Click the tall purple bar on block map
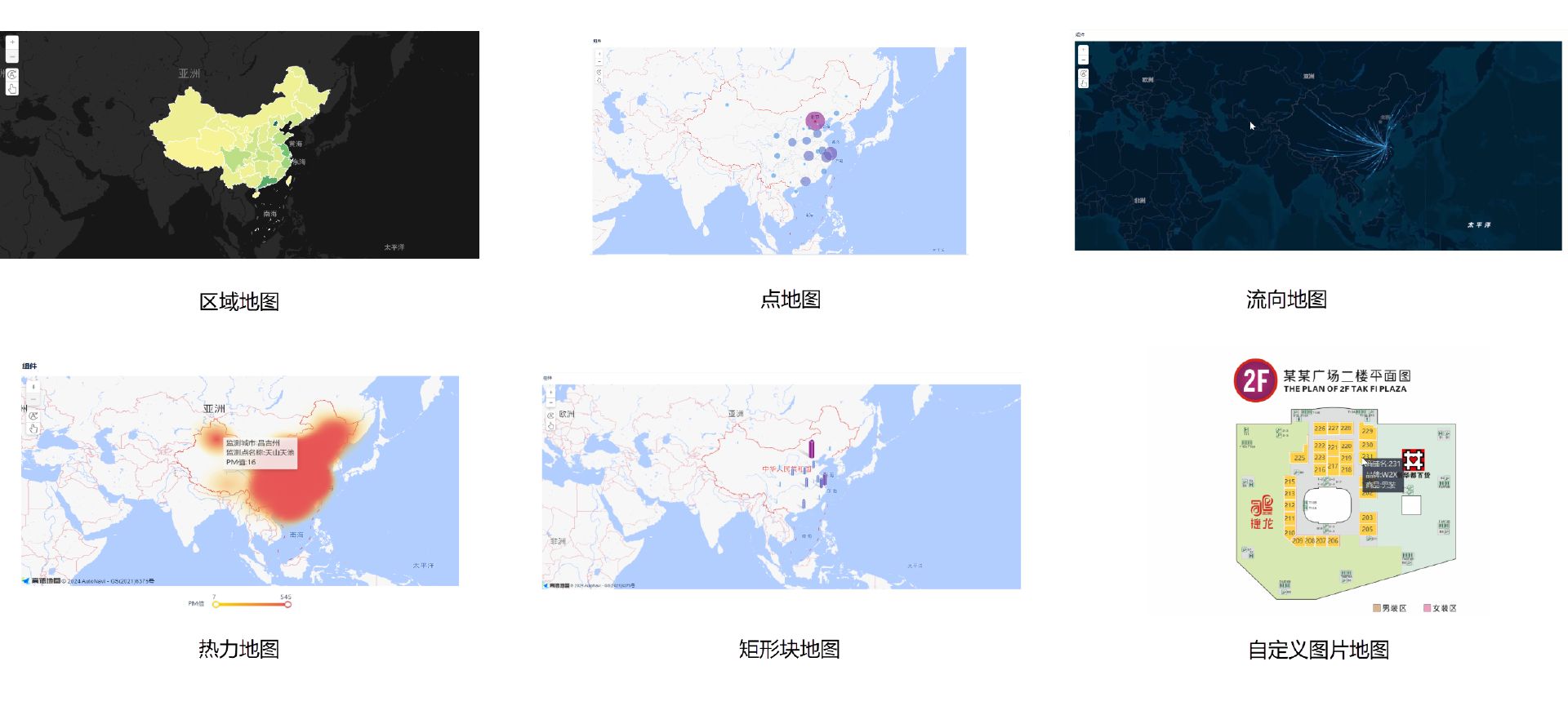1568x715 pixels. pyautogui.click(x=812, y=448)
